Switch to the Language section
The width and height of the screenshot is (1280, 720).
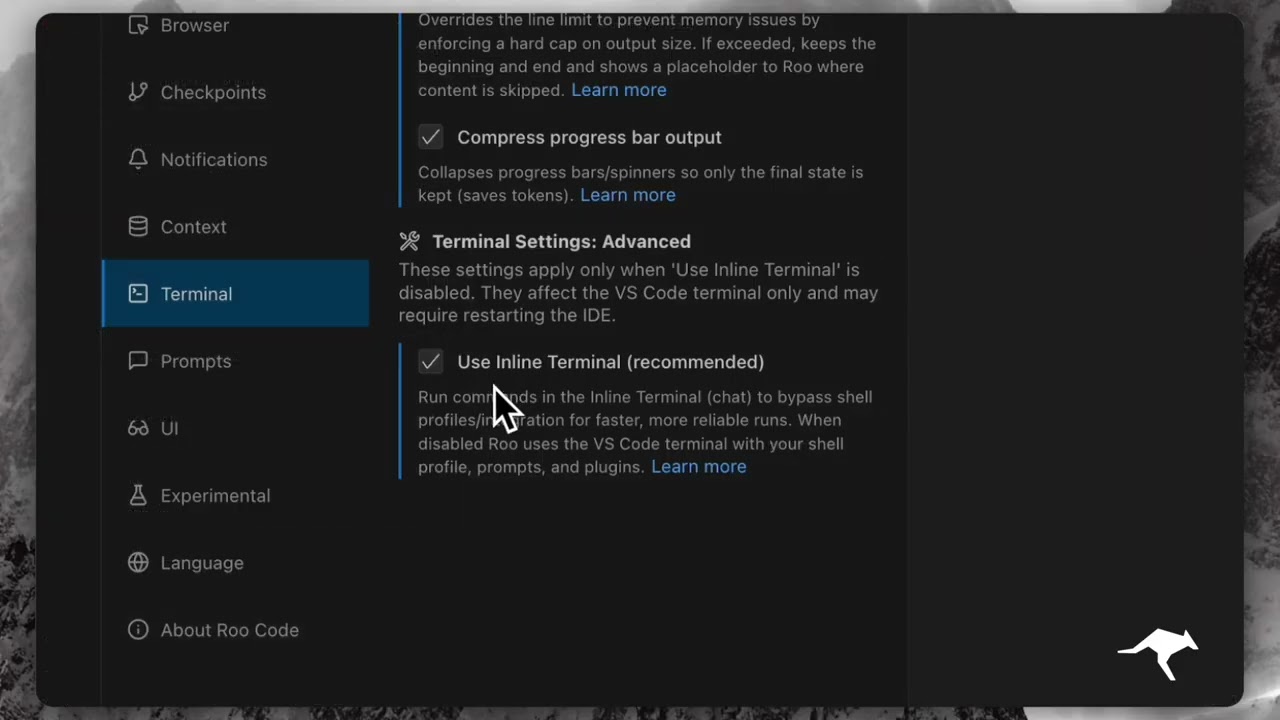coord(235,562)
